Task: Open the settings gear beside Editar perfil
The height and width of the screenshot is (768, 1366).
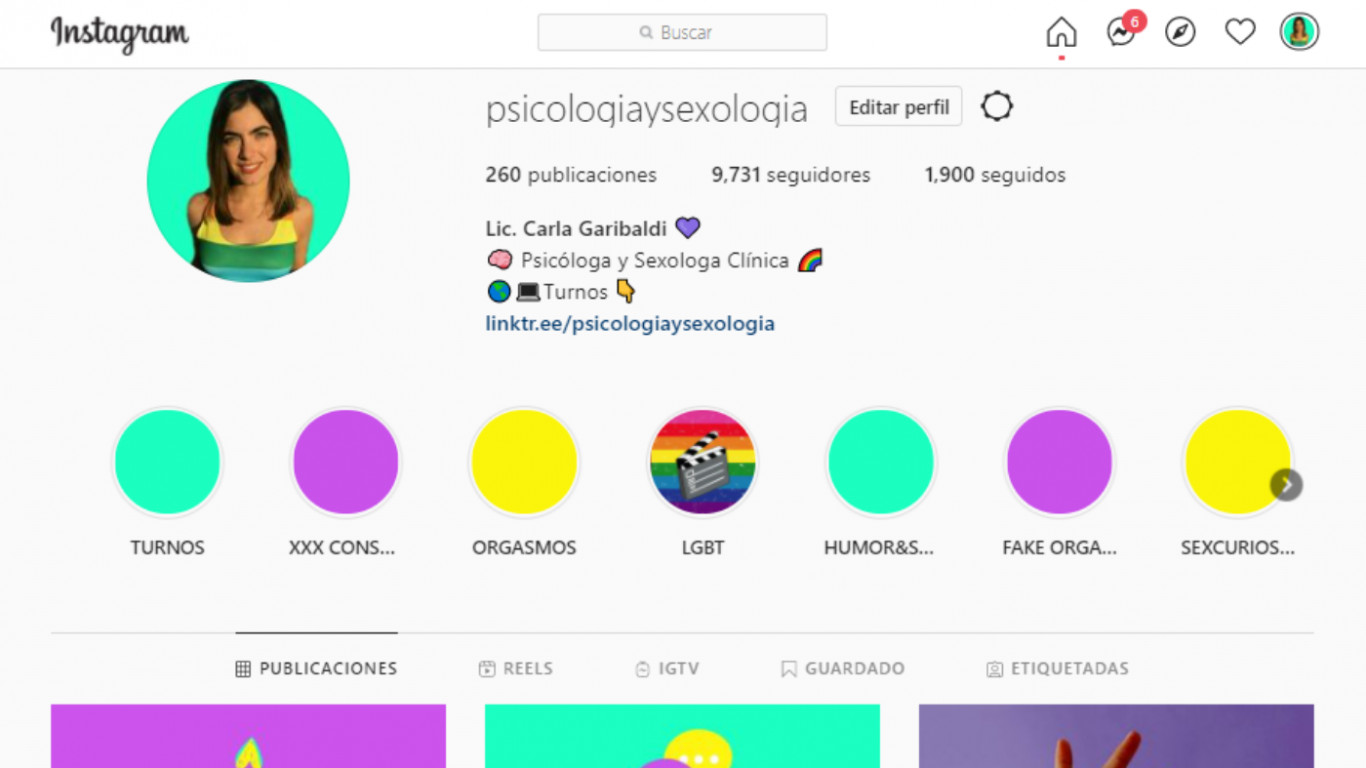Action: click(x=997, y=106)
